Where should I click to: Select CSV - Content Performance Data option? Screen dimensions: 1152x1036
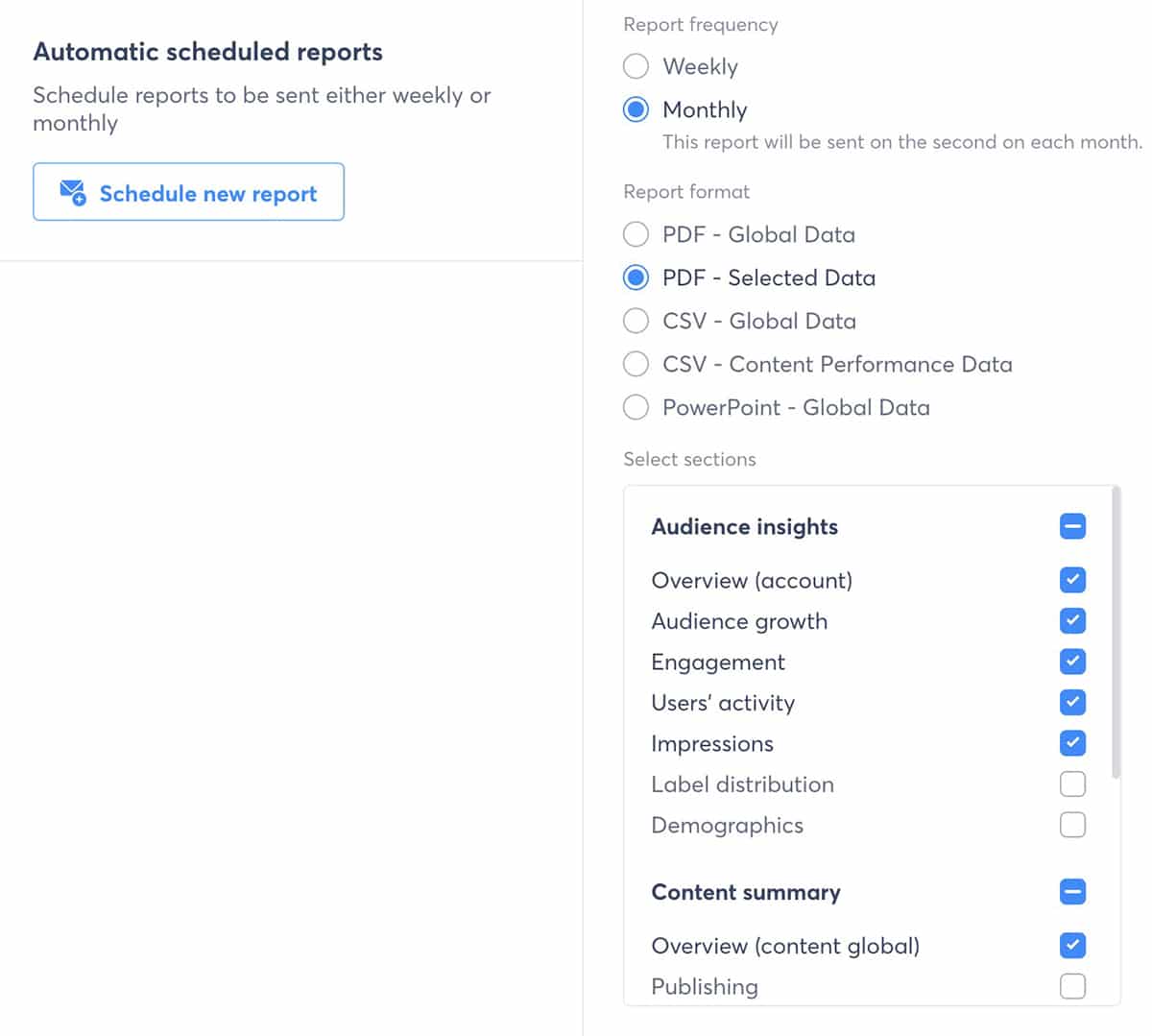point(636,364)
